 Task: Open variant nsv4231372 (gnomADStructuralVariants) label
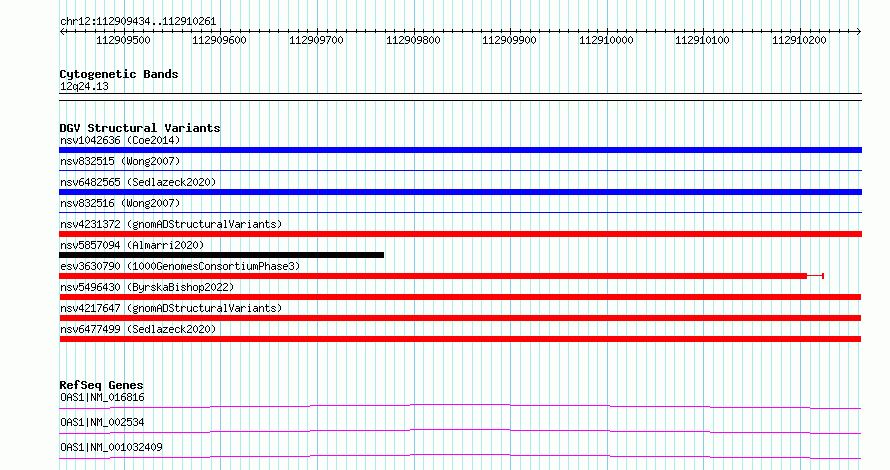(x=171, y=224)
